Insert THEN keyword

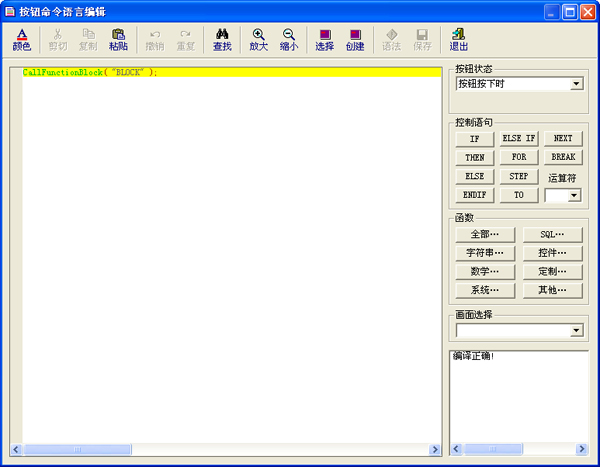pos(475,157)
